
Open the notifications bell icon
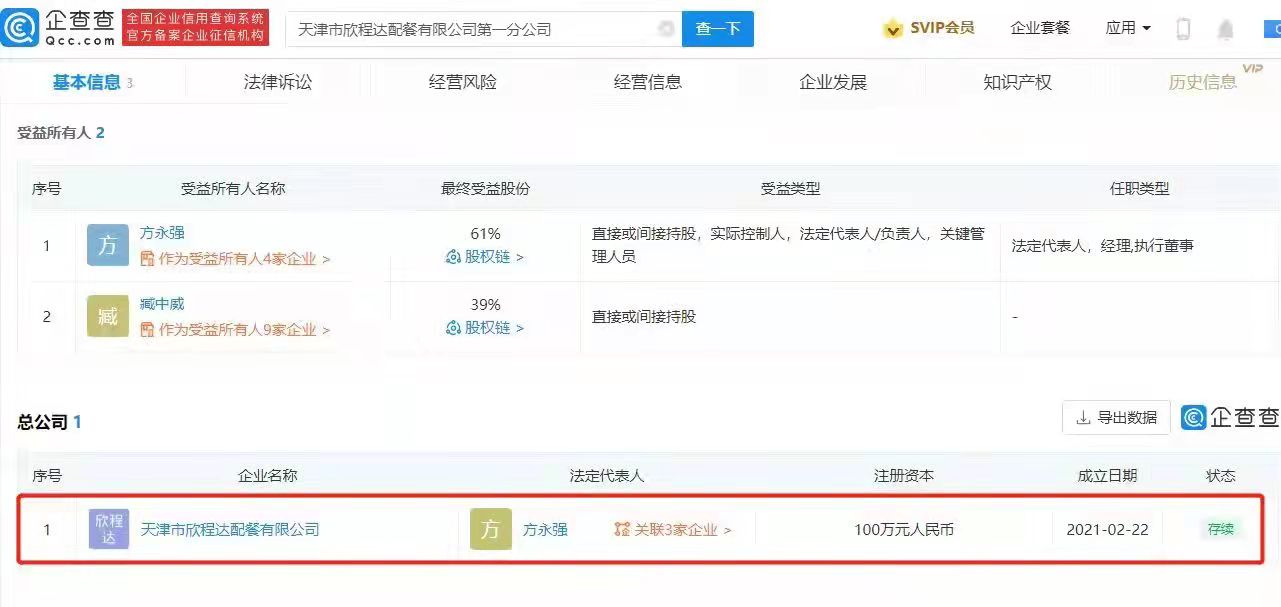click(x=1226, y=29)
